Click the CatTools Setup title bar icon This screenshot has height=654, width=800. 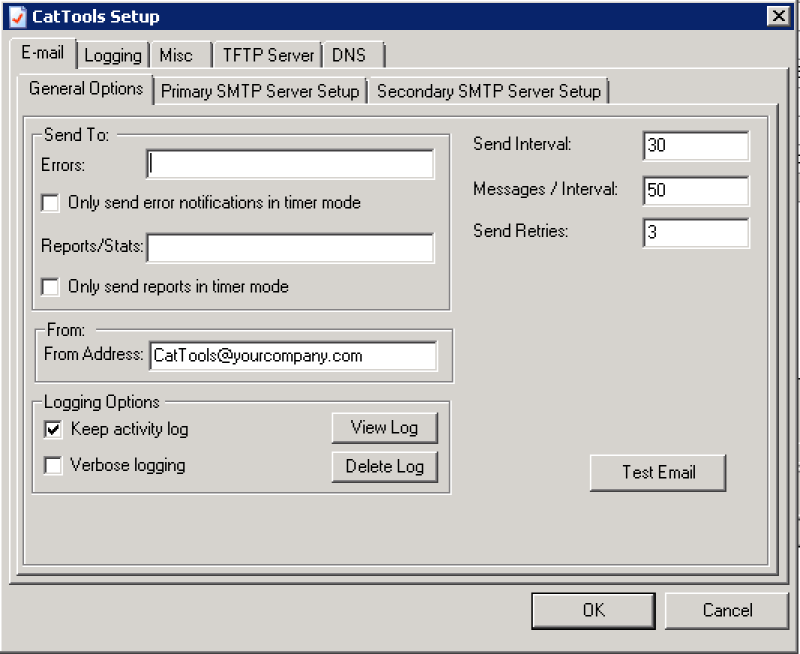coord(18,16)
